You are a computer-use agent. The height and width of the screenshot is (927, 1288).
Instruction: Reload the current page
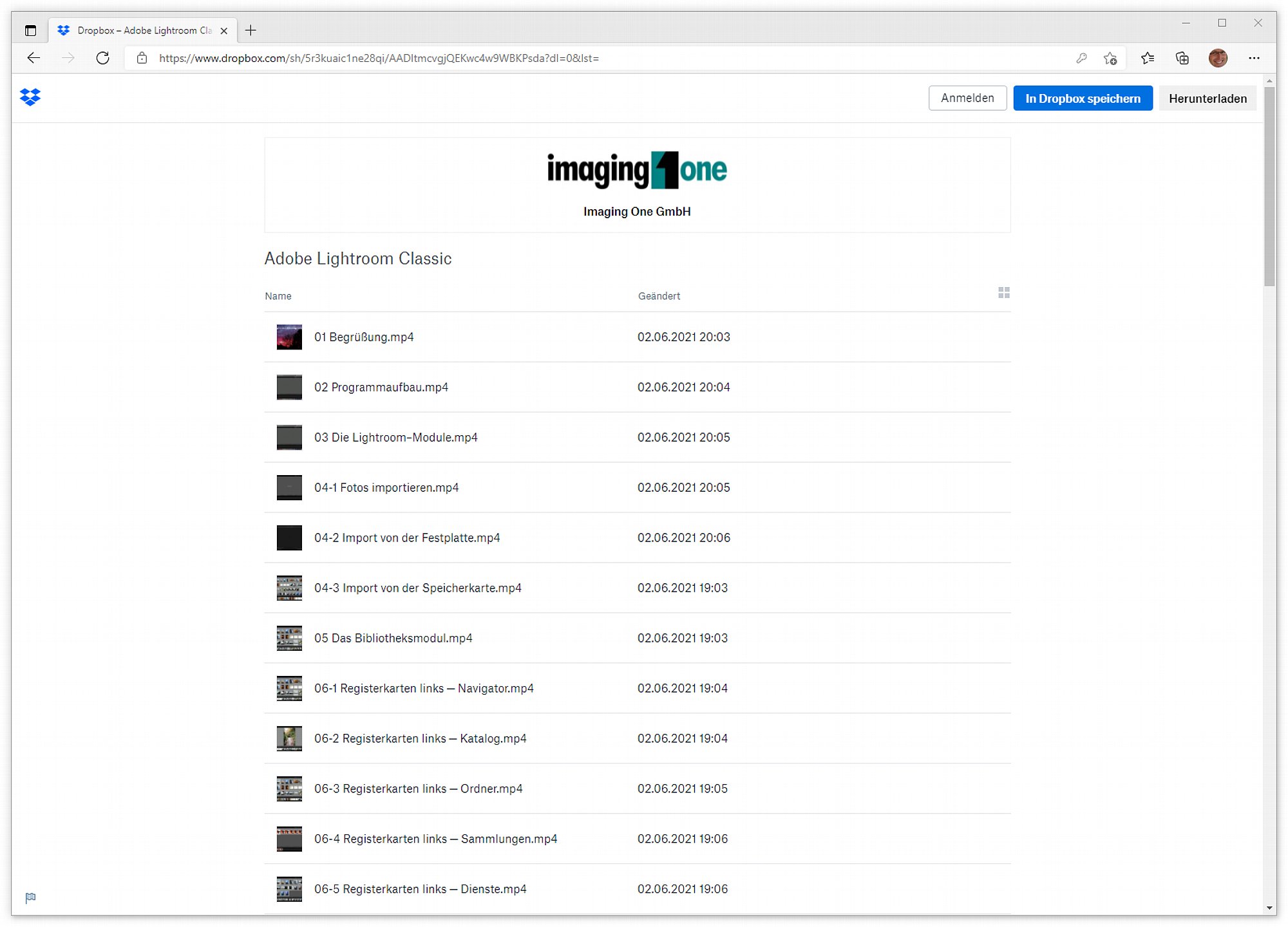[102, 58]
